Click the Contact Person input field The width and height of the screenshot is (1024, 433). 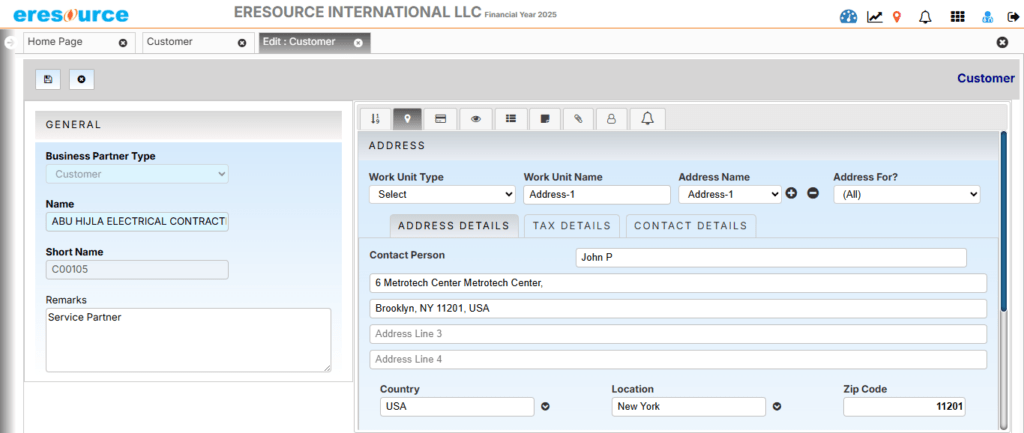(x=770, y=258)
